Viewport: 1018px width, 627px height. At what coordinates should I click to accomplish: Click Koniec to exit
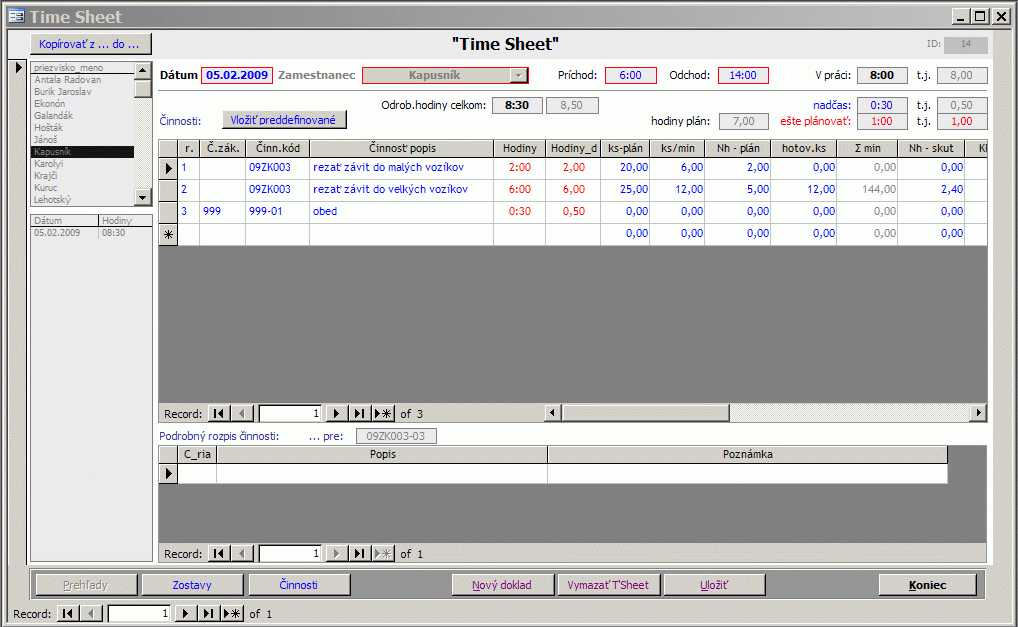click(x=927, y=585)
